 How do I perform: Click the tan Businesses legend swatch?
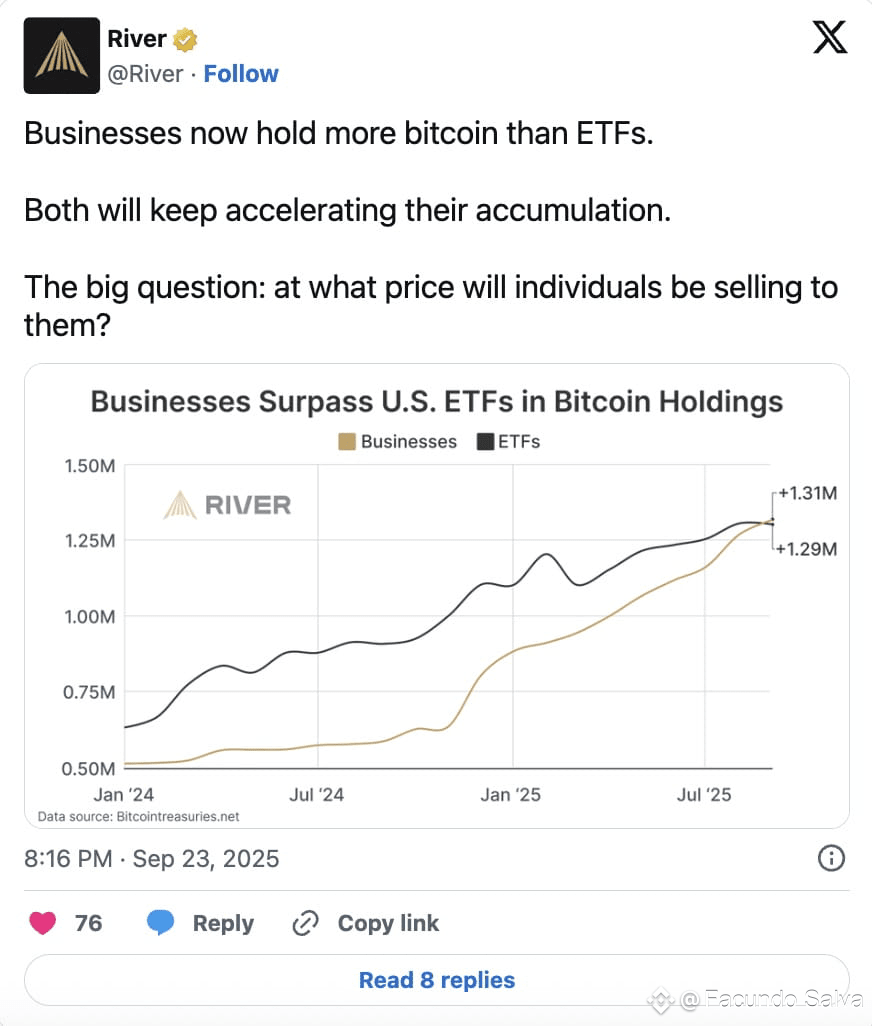click(x=347, y=442)
